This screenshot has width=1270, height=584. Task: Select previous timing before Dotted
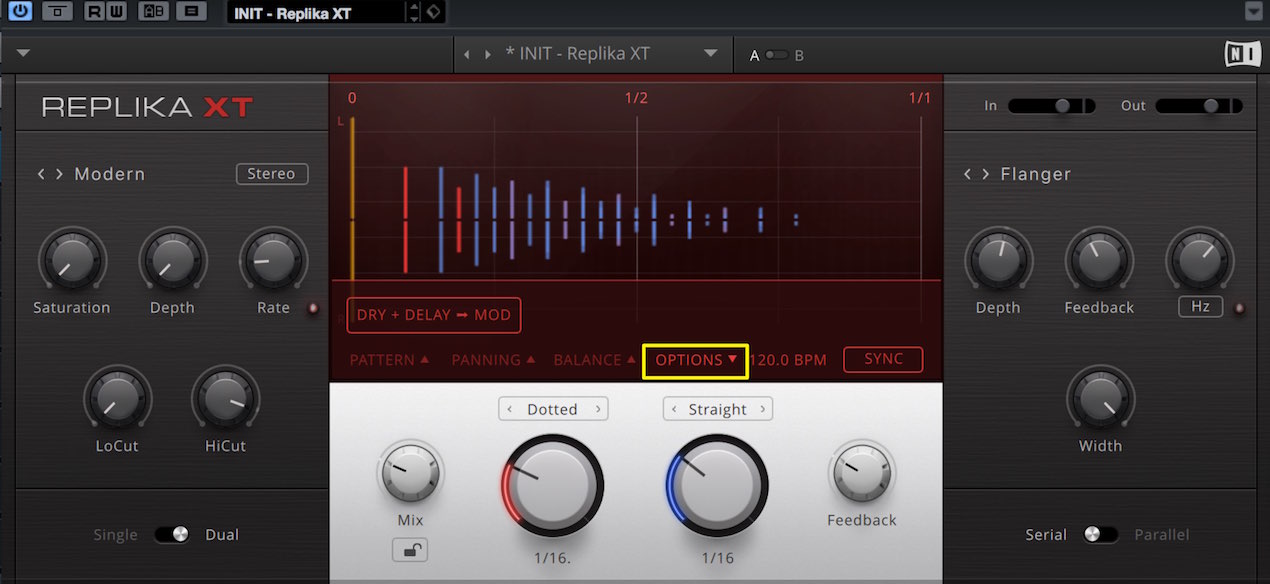tap(509, 409)
